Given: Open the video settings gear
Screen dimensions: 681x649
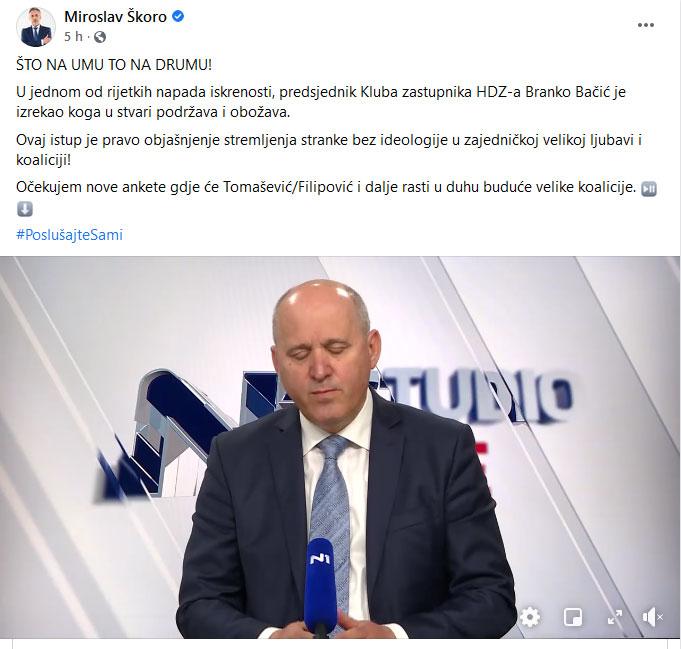Looking at the screenshot, I should coord(530,617).
